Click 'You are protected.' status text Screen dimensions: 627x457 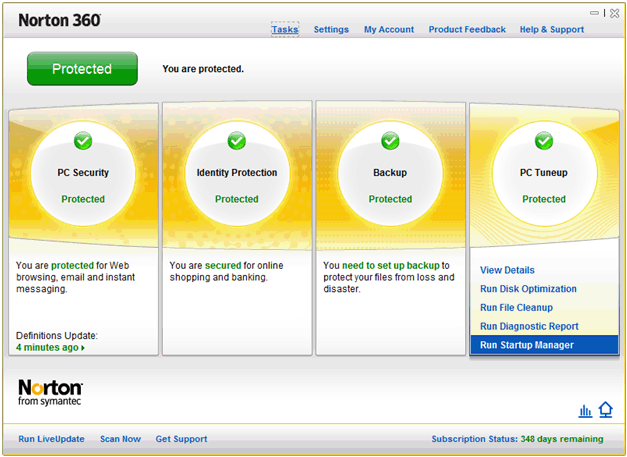(203, 69)
